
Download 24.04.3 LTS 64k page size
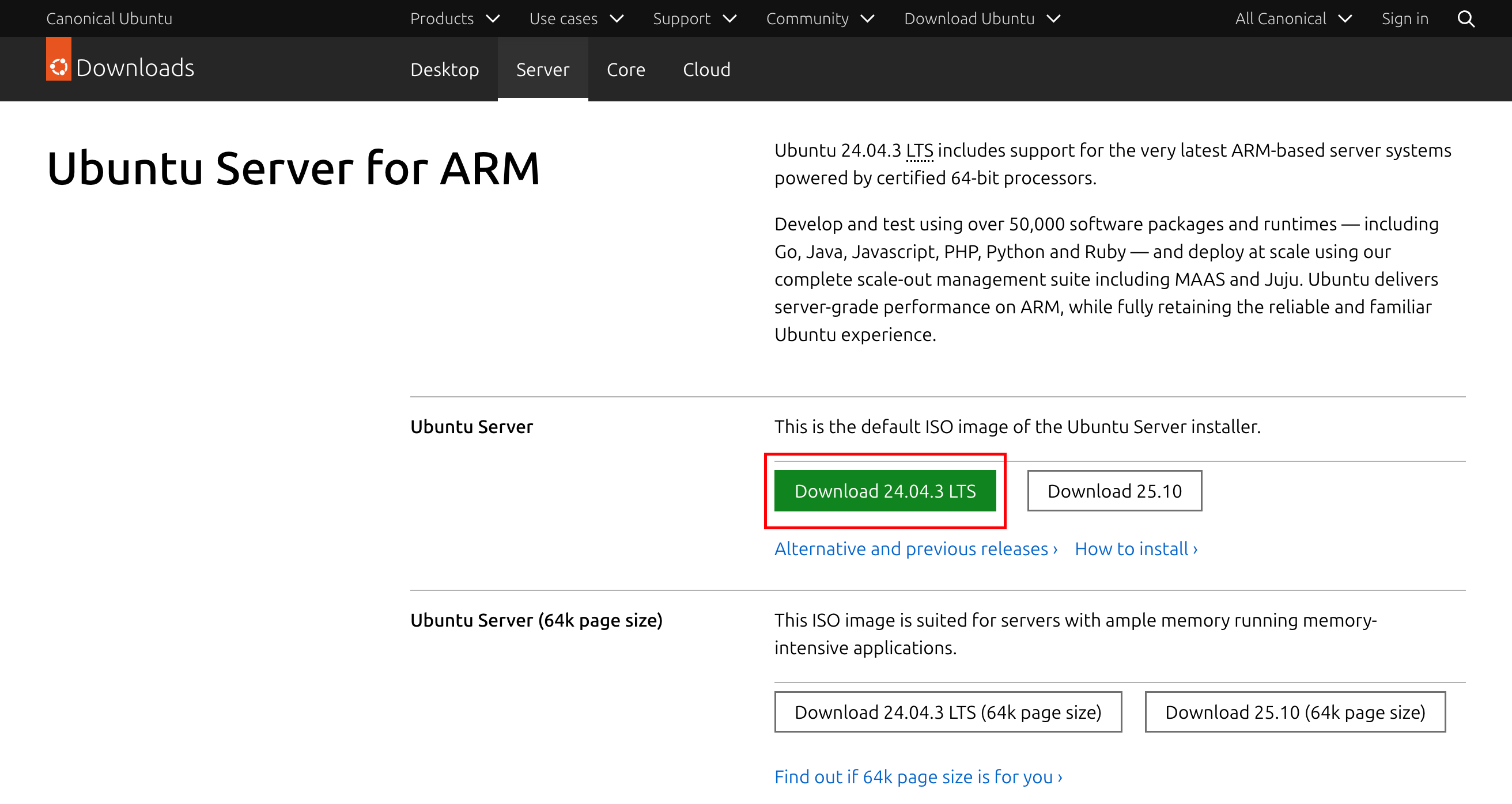[947, 712]
